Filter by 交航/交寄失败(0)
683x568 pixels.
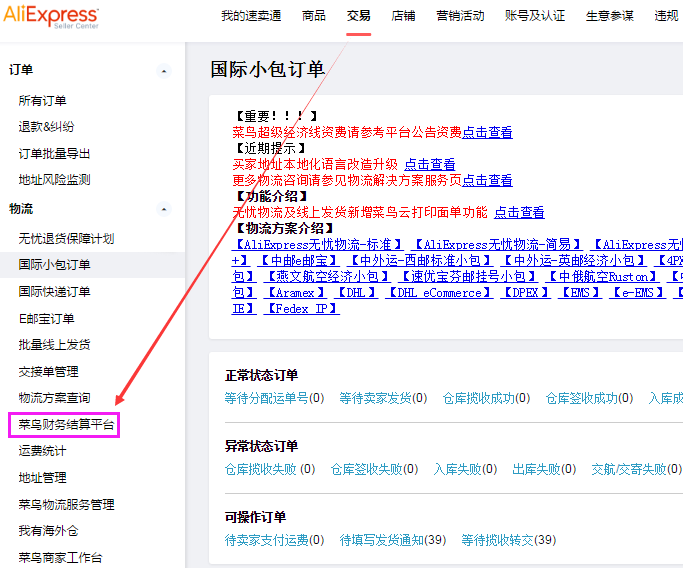[x=636, y=469]
